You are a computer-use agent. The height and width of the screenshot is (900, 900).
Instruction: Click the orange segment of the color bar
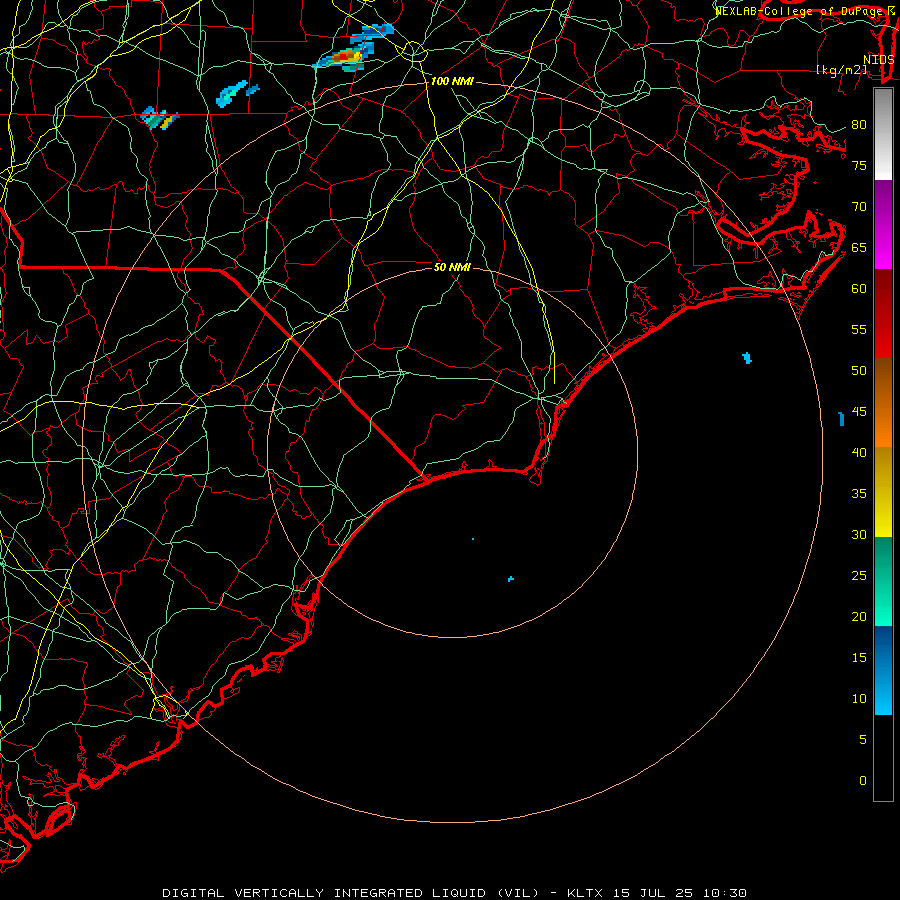pyautogui.click(x=883, y=403)
